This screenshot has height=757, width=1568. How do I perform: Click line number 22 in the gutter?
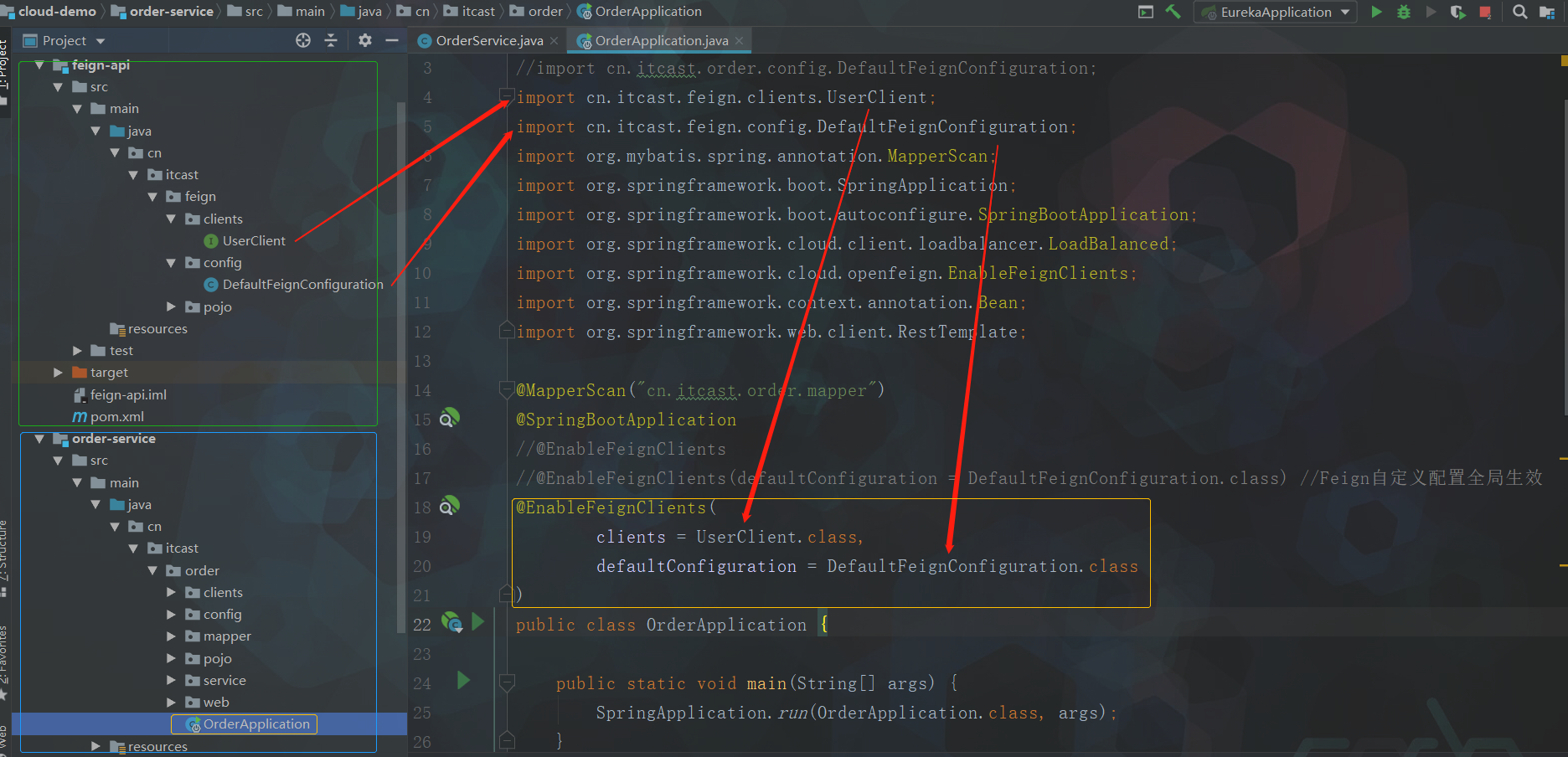click(x=422, y=625)
